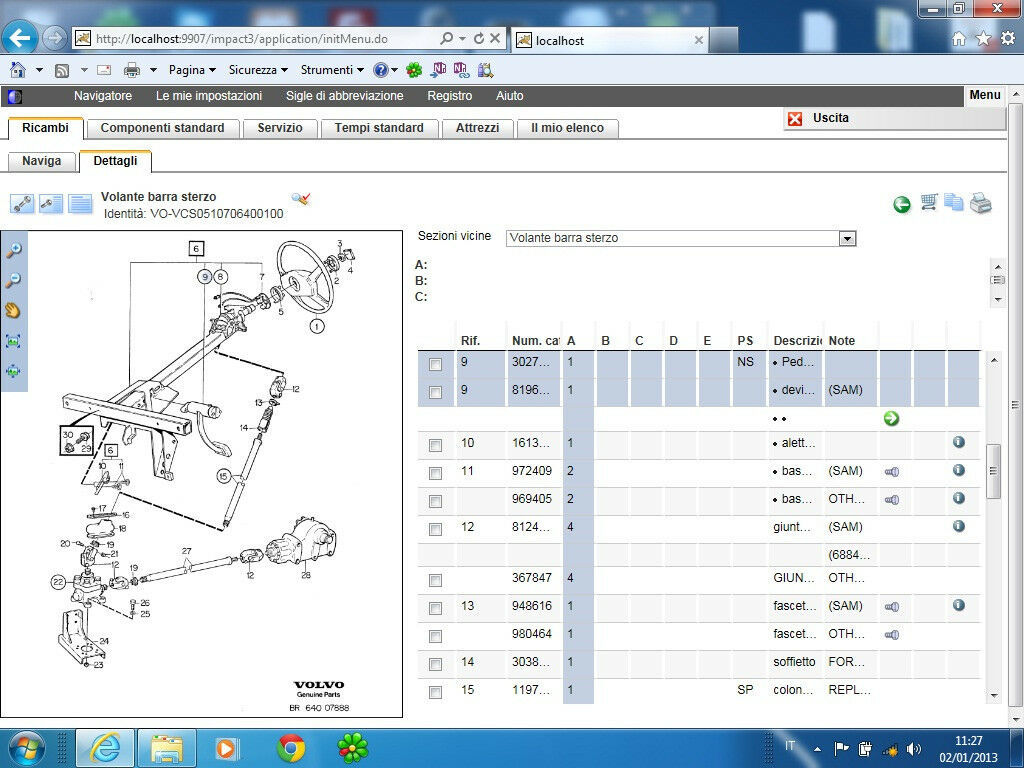1024x768 pixels.
Task: Click the green back arrow icon
Action: click(x=902, y=204)
